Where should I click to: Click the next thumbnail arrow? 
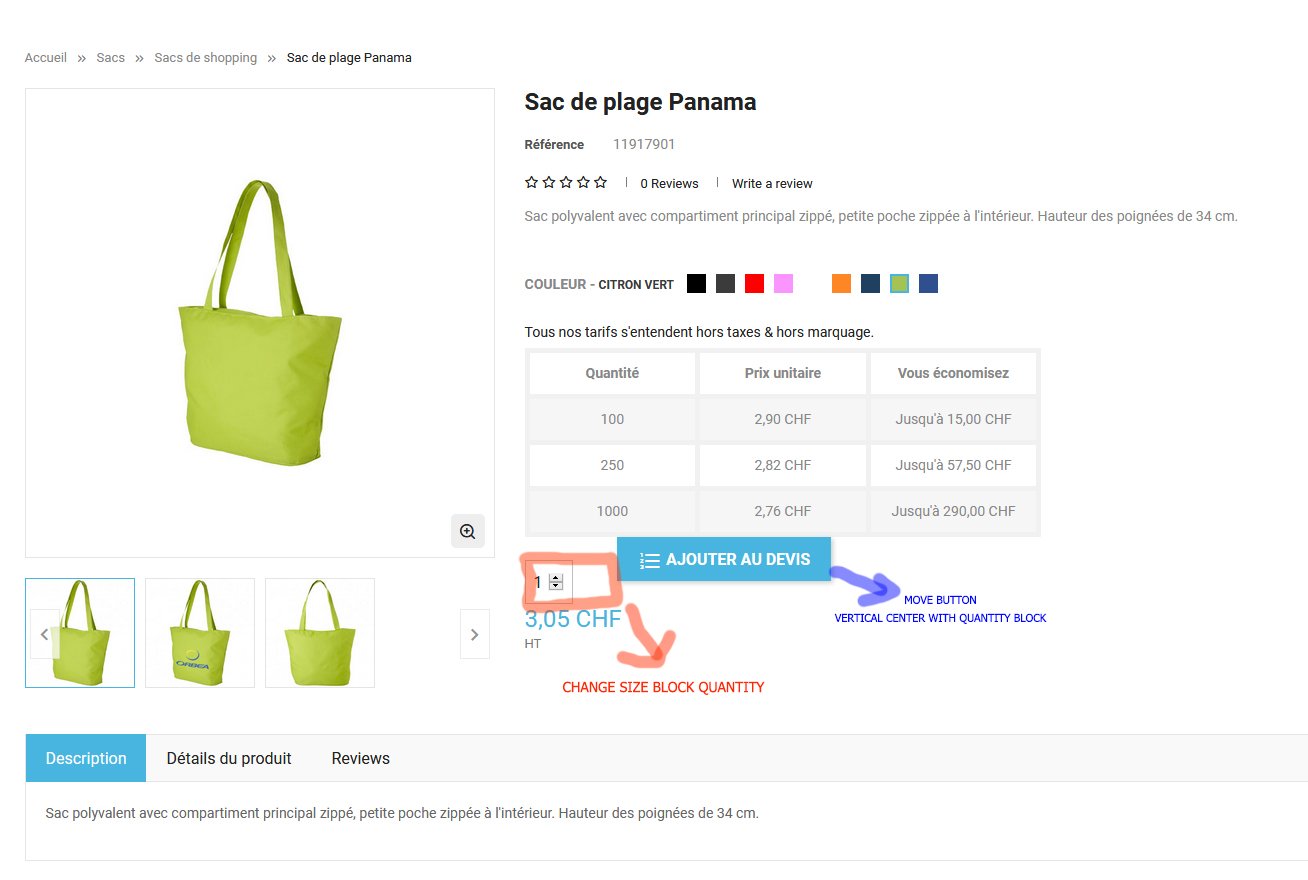click(474, 634)
